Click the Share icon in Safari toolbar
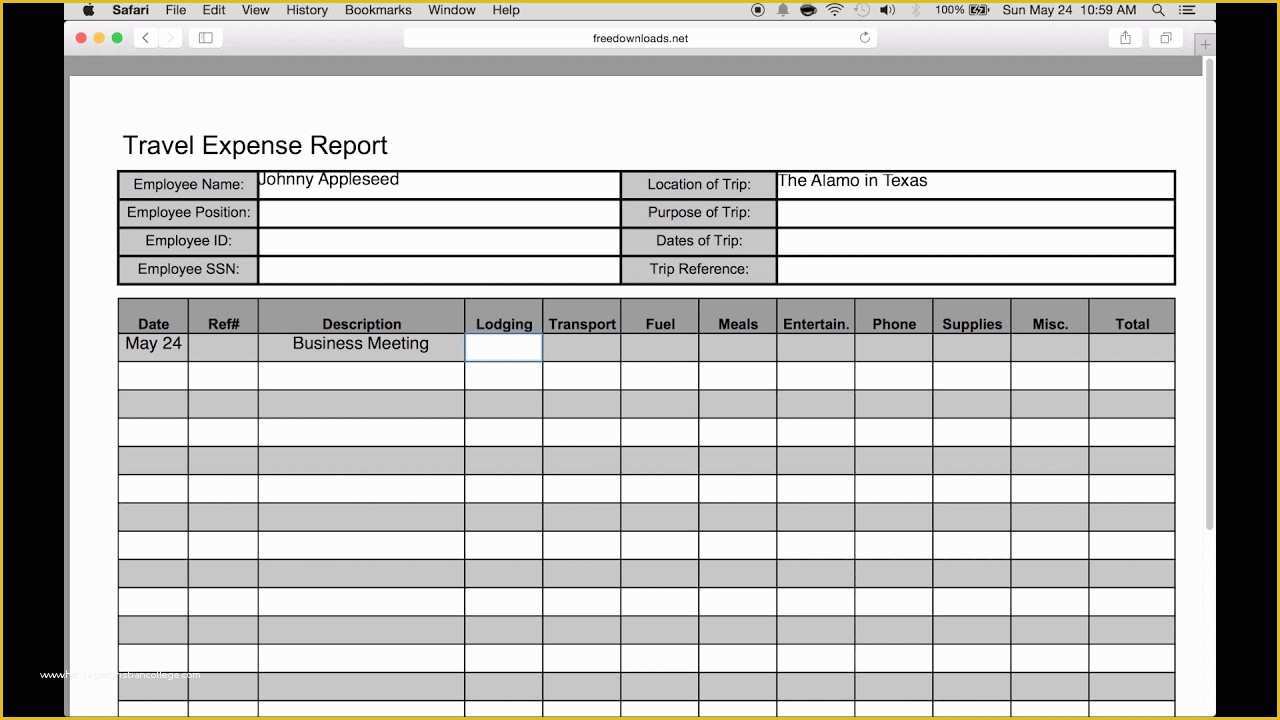Image resolution: width=1280 pixels, height=720 pixels. coord(1125,37)
